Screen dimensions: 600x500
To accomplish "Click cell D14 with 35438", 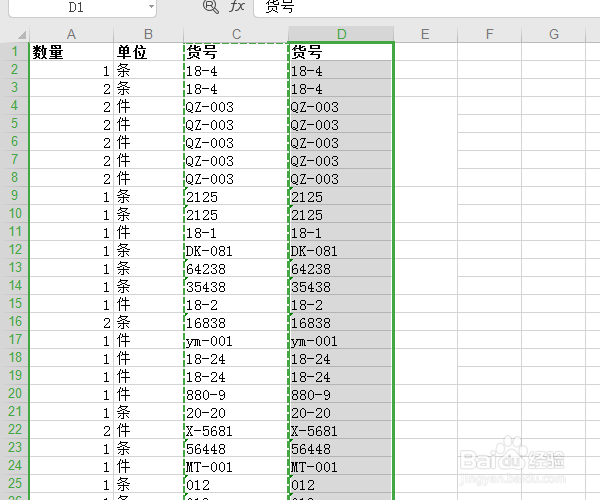I will click(x=341, y=286).
